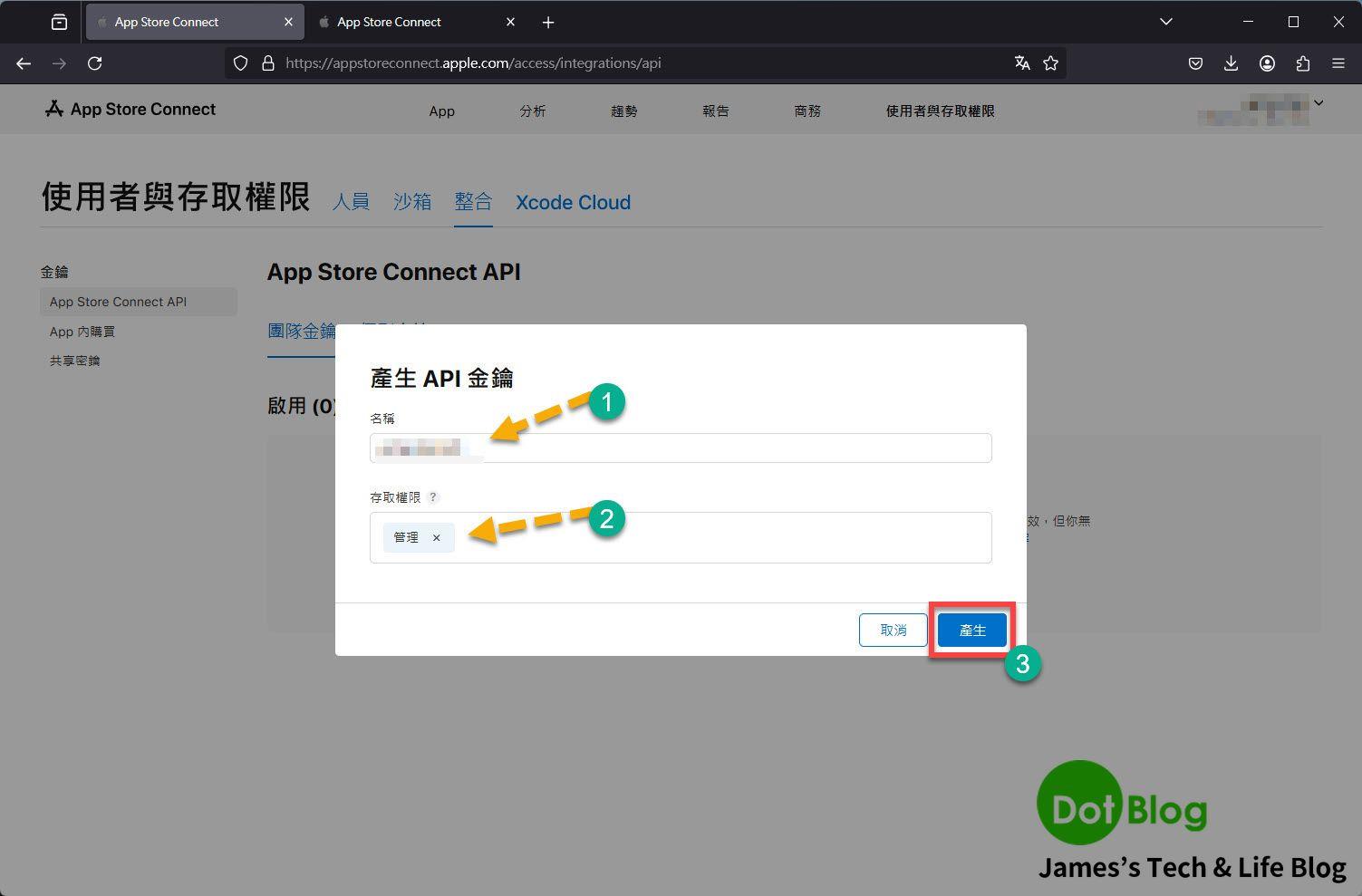Screen dimensions: 1362x896
Task: Remove the 管理 access tag
Action: [x=436, y=538]
